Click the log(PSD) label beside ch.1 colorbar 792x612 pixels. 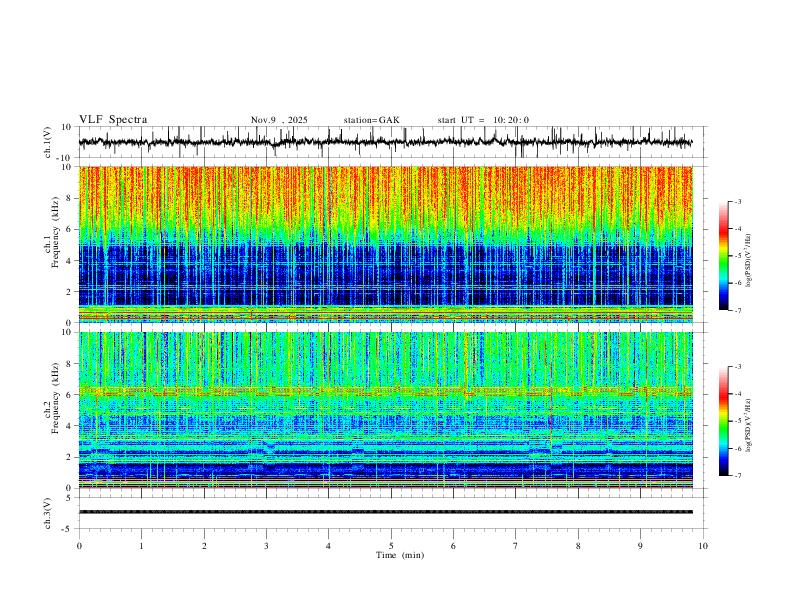[749, 261]
